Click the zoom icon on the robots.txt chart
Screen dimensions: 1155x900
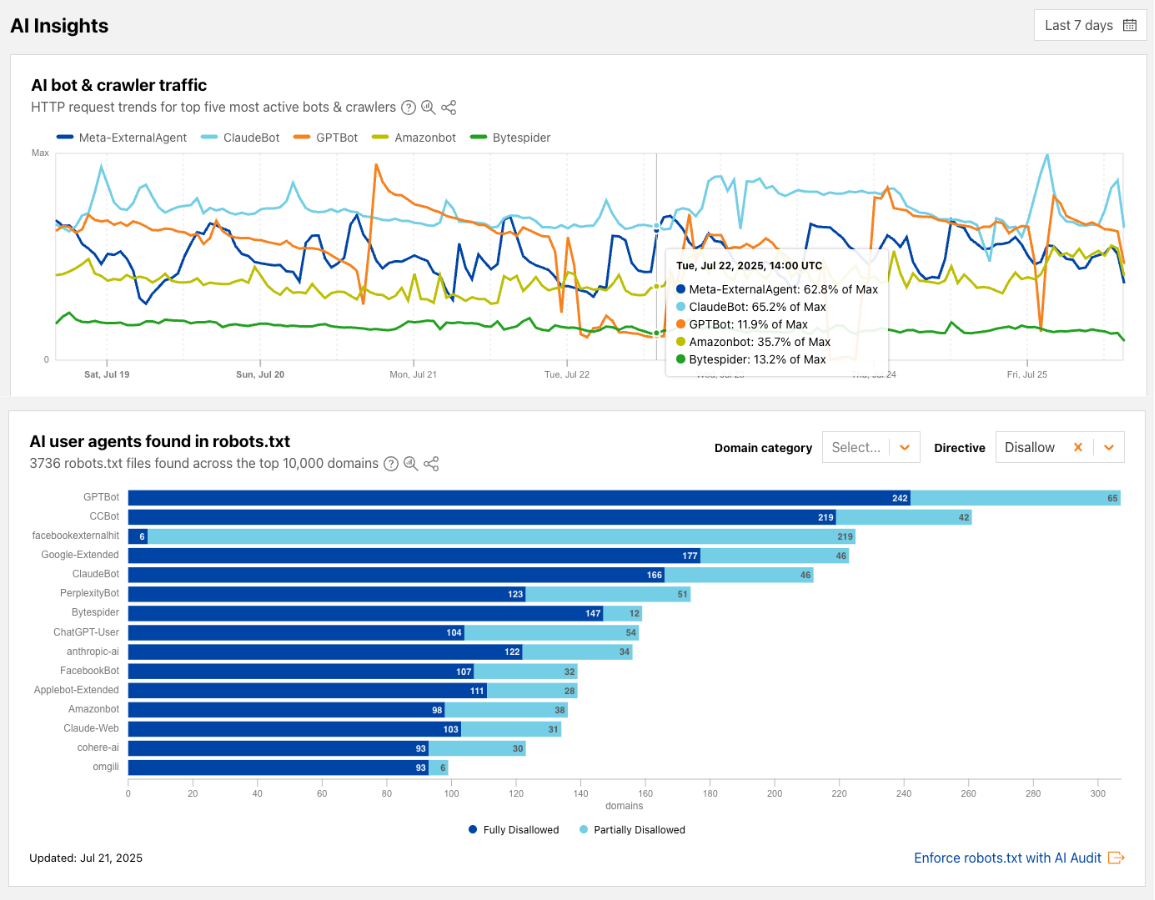[410, 463]
